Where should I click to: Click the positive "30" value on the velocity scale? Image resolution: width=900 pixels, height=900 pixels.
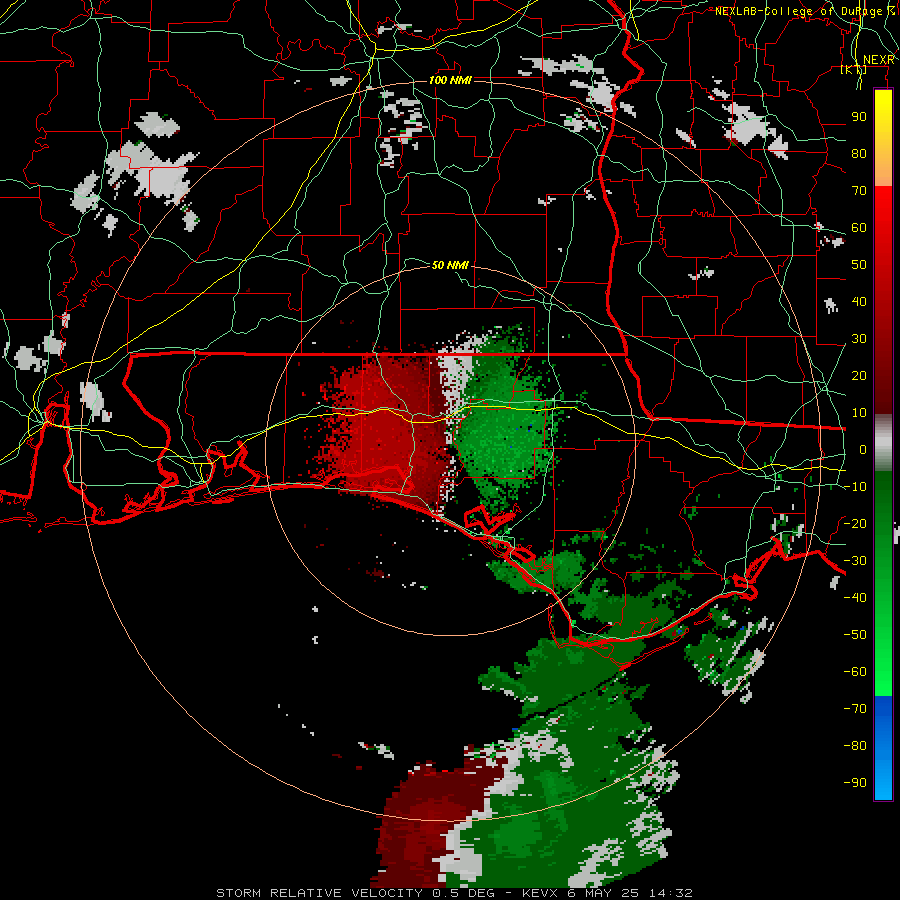pyautogui.click(x=859, y=339)
